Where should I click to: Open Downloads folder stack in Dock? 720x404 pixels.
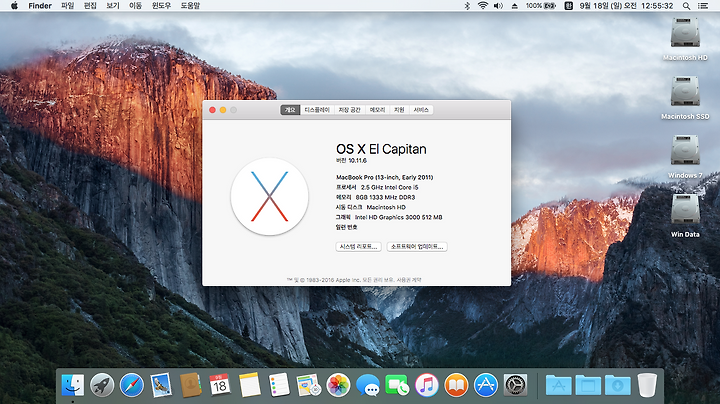(618, 385)
